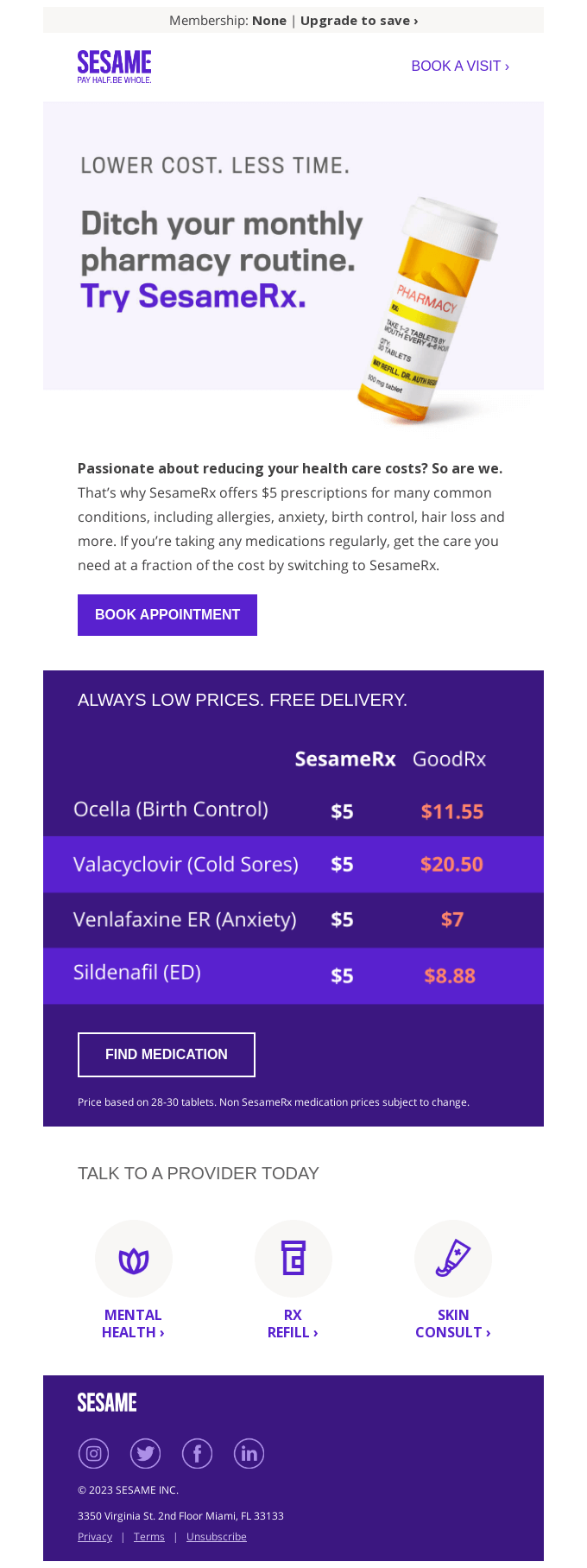587x1568 pixels.
Task: Click the Skin Consult tube icon
Action: pyautogui.click(x=453, y=1259)
